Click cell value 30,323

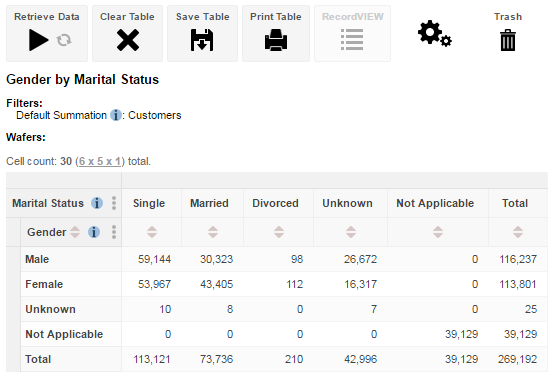pyautogui.click(x=216, y=259)
